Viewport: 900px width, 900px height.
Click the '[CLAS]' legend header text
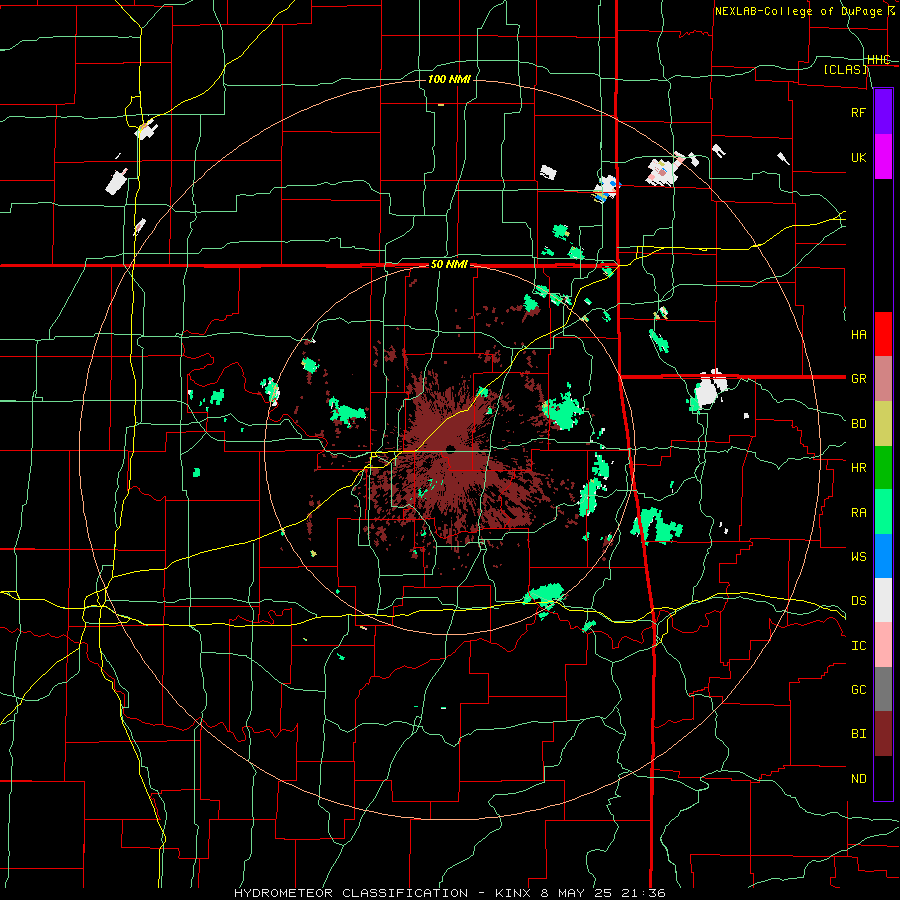(x=845, y=70)
